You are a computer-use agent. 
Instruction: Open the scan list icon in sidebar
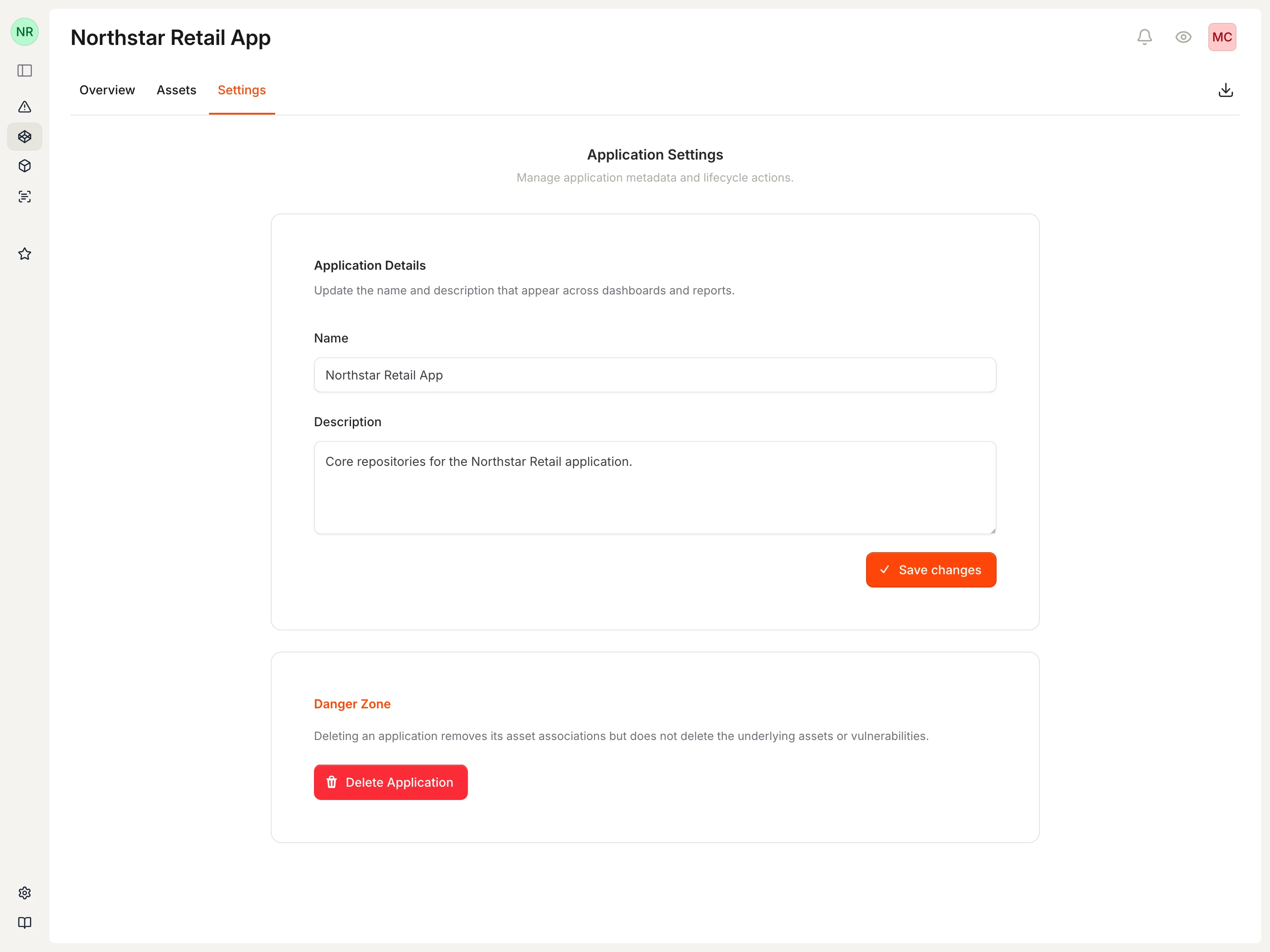(25, 197)
